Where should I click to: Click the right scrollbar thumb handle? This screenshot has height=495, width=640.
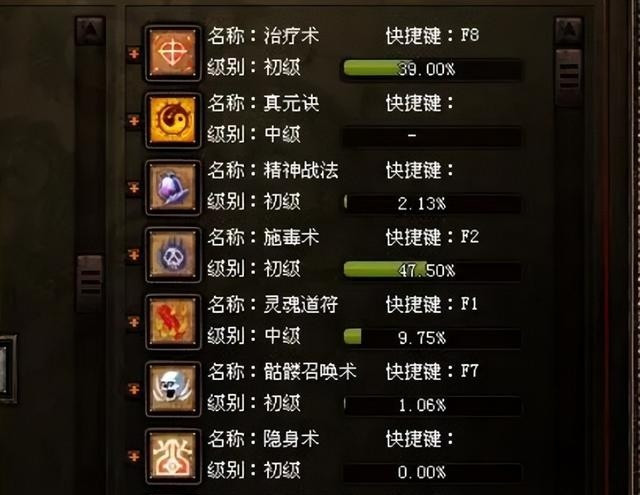(569, 76)
